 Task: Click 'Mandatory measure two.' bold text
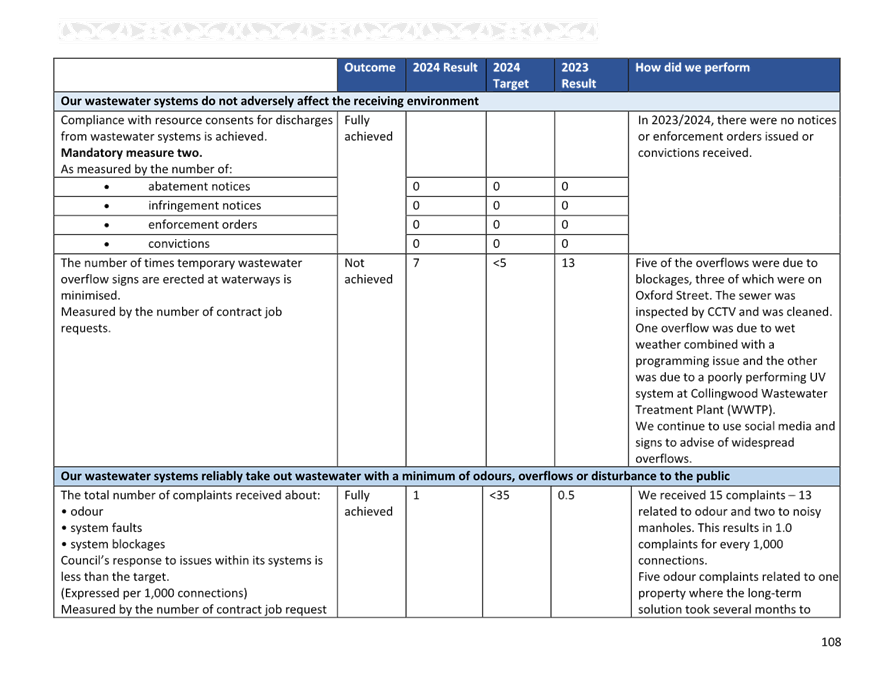pos(132,153)
